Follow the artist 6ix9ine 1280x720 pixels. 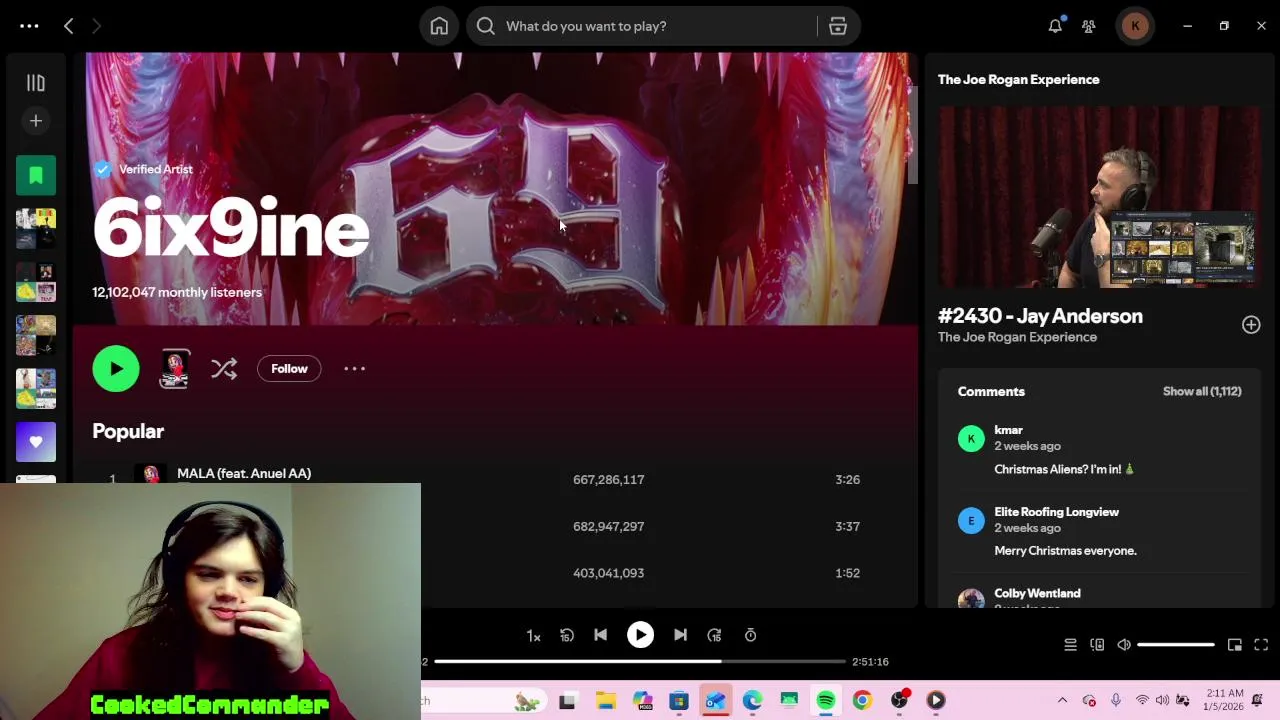289,369
